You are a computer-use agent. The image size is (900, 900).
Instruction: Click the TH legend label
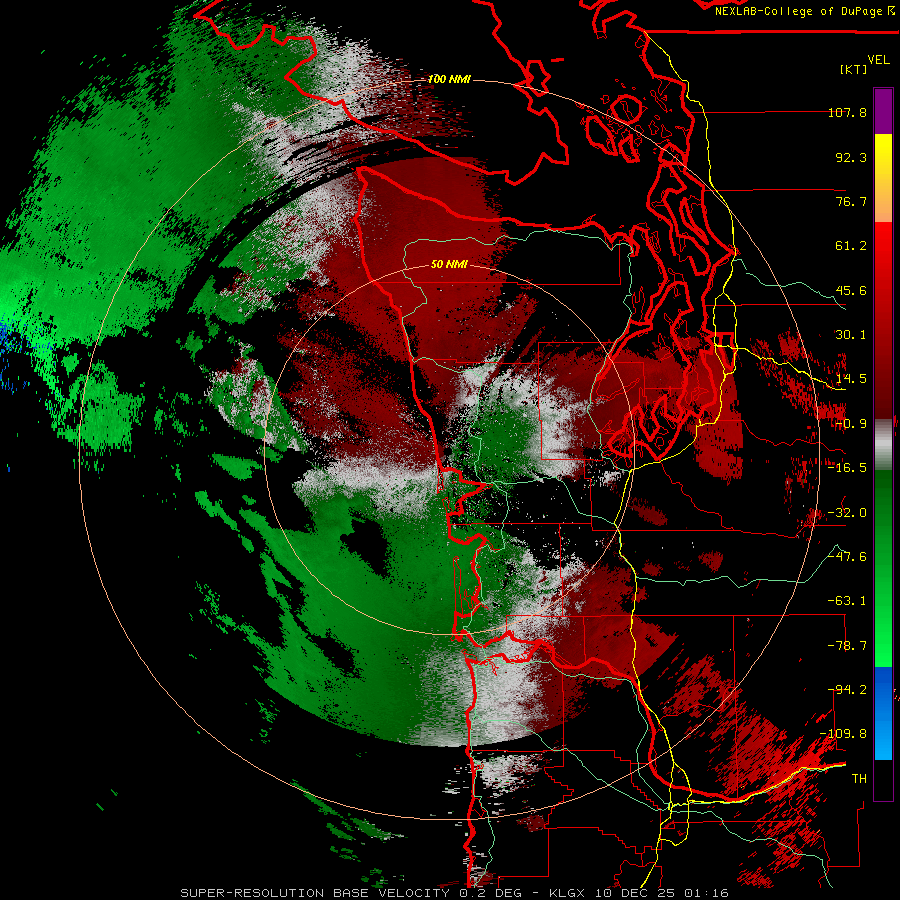(x=859, y=779)
